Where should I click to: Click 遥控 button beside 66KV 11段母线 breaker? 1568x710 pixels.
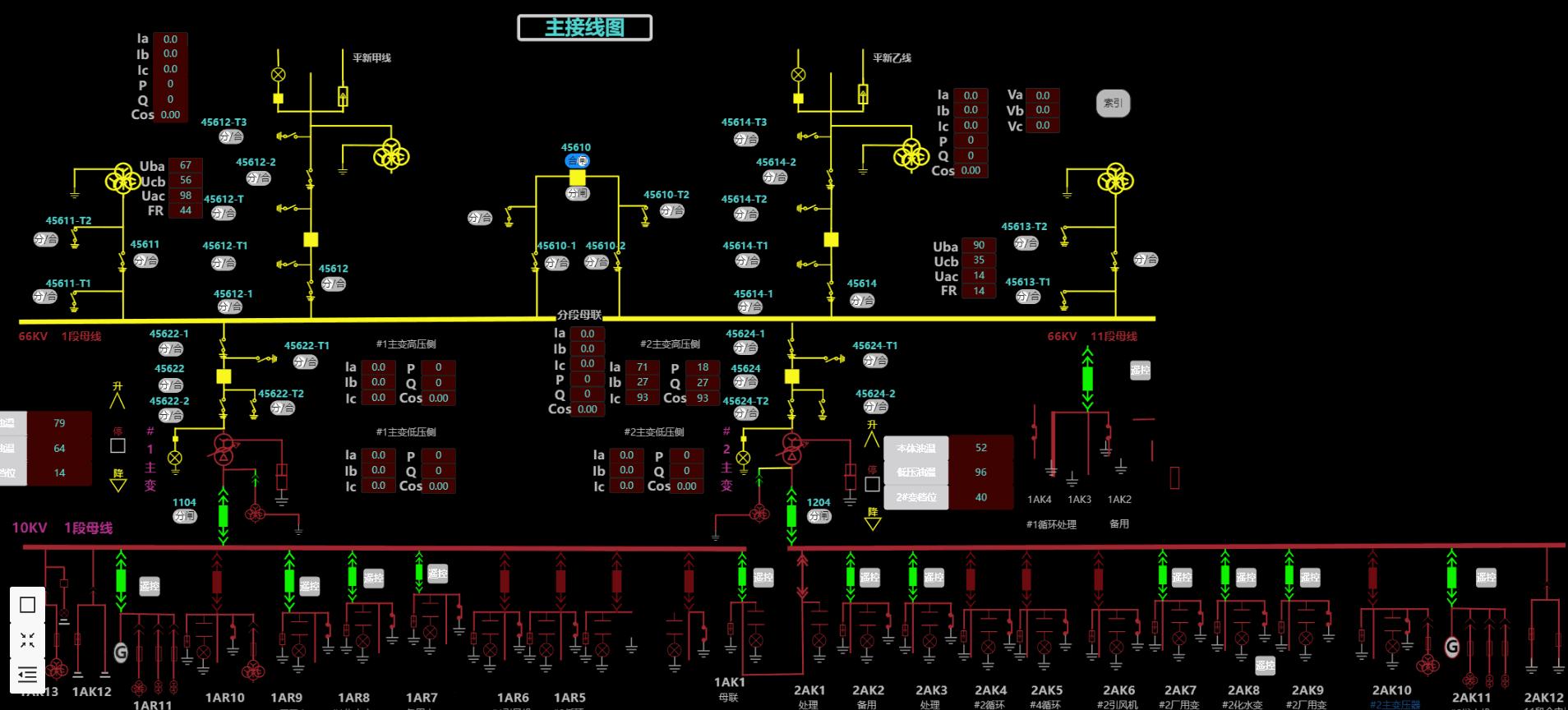(1141, 371)
